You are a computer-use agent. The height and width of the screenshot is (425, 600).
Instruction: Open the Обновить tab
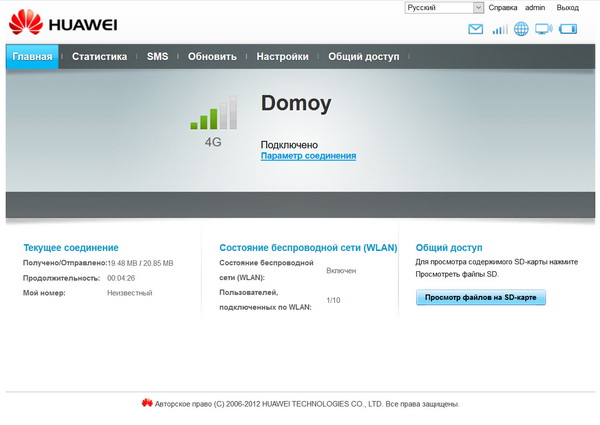212,57
